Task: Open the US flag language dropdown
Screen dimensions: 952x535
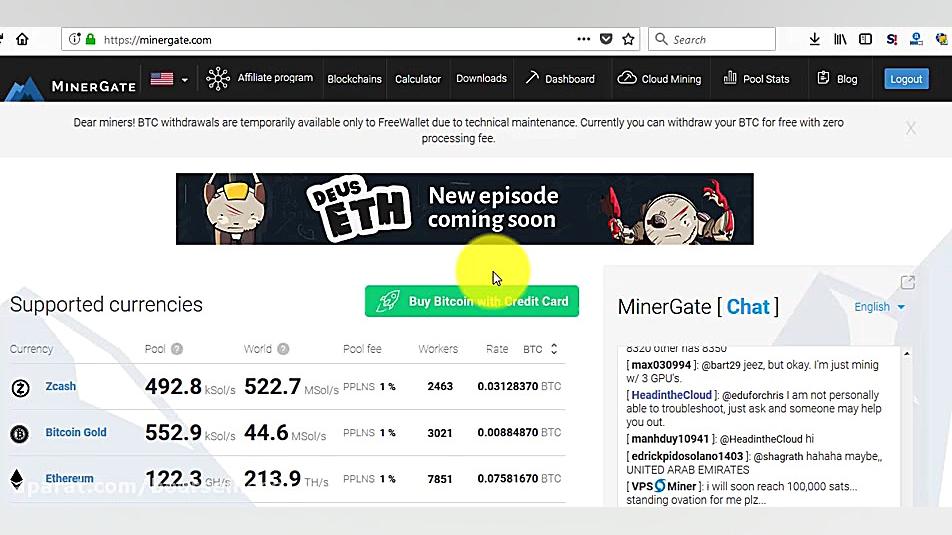Action: [x=169, y=79]
